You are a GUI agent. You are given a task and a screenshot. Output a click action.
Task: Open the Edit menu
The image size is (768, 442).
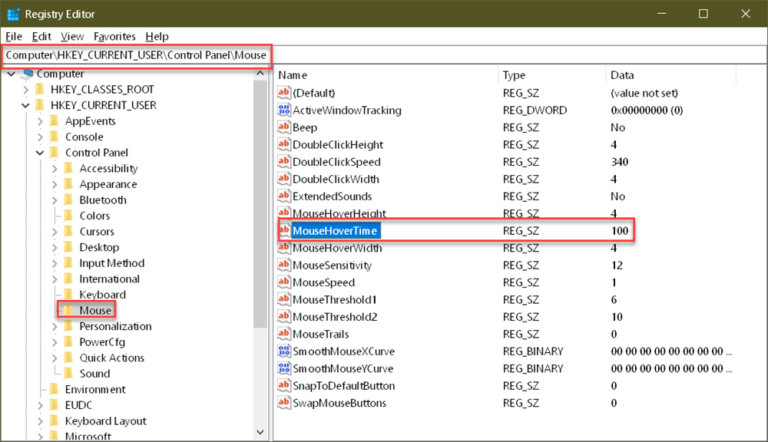tap(42, 36)
